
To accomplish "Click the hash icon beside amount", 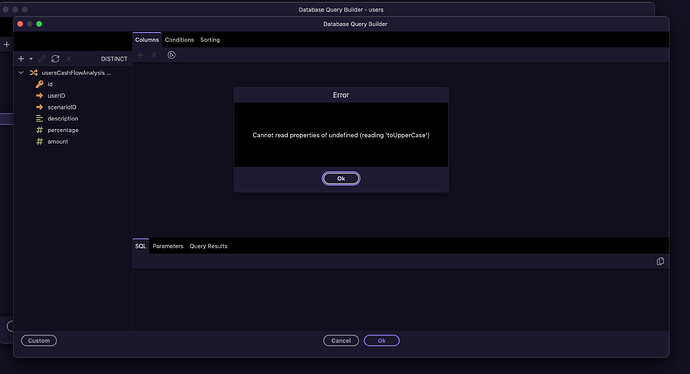I will [39, 141].
